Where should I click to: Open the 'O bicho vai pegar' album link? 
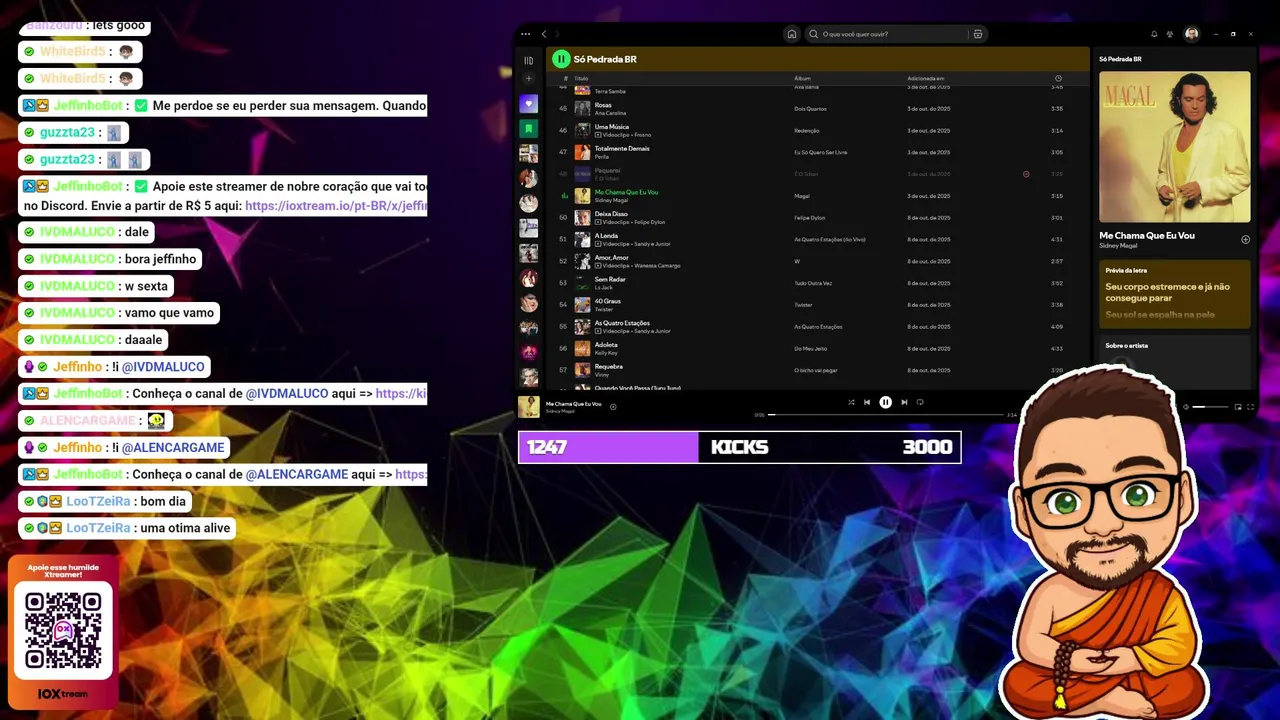coord(816,371)
